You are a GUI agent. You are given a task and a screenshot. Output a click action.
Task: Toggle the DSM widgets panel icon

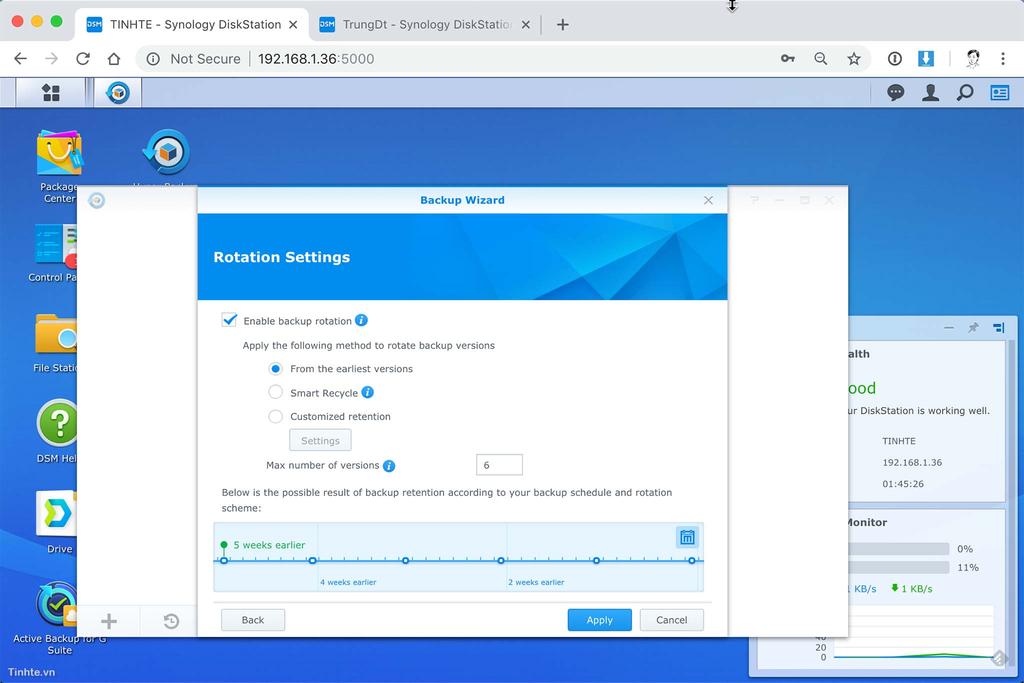[x=999, y=93]
